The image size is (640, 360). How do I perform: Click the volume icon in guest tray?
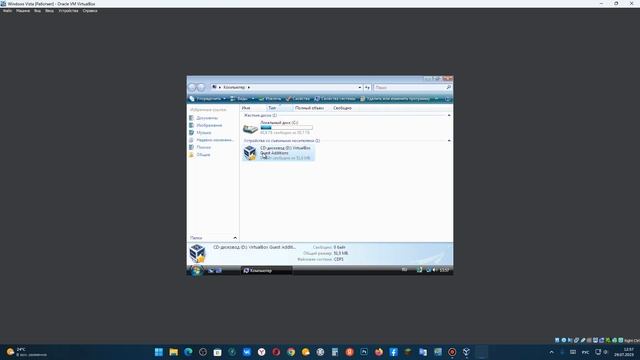coord(434,270)
